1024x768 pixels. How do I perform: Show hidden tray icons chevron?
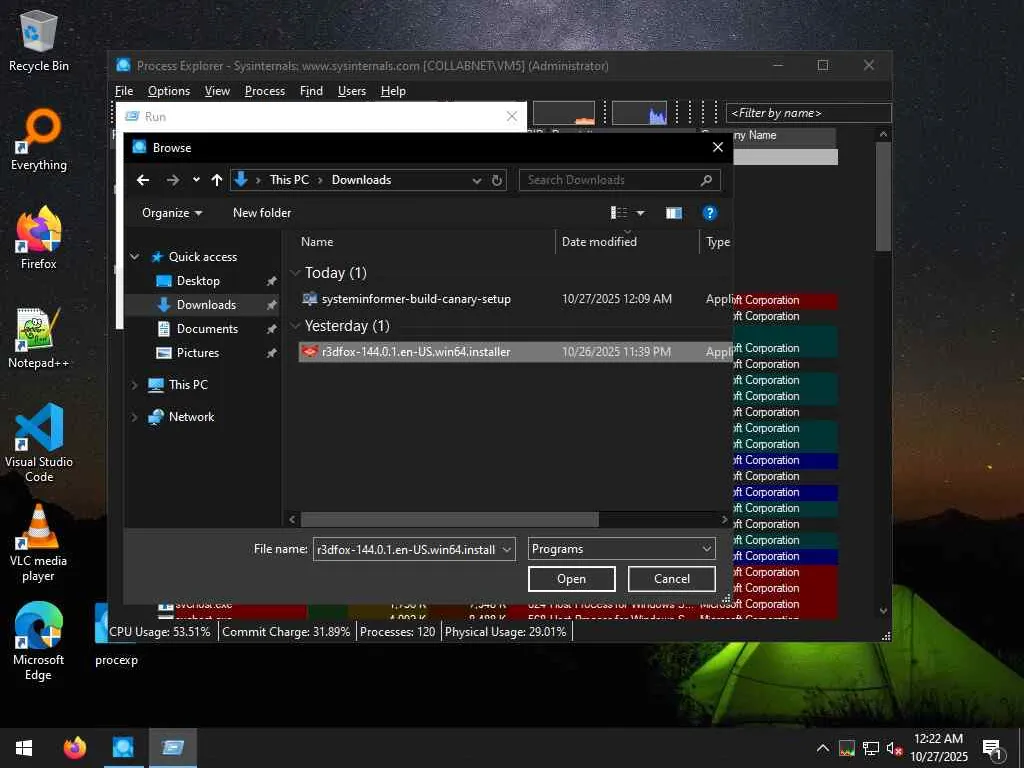pos(823,748)
